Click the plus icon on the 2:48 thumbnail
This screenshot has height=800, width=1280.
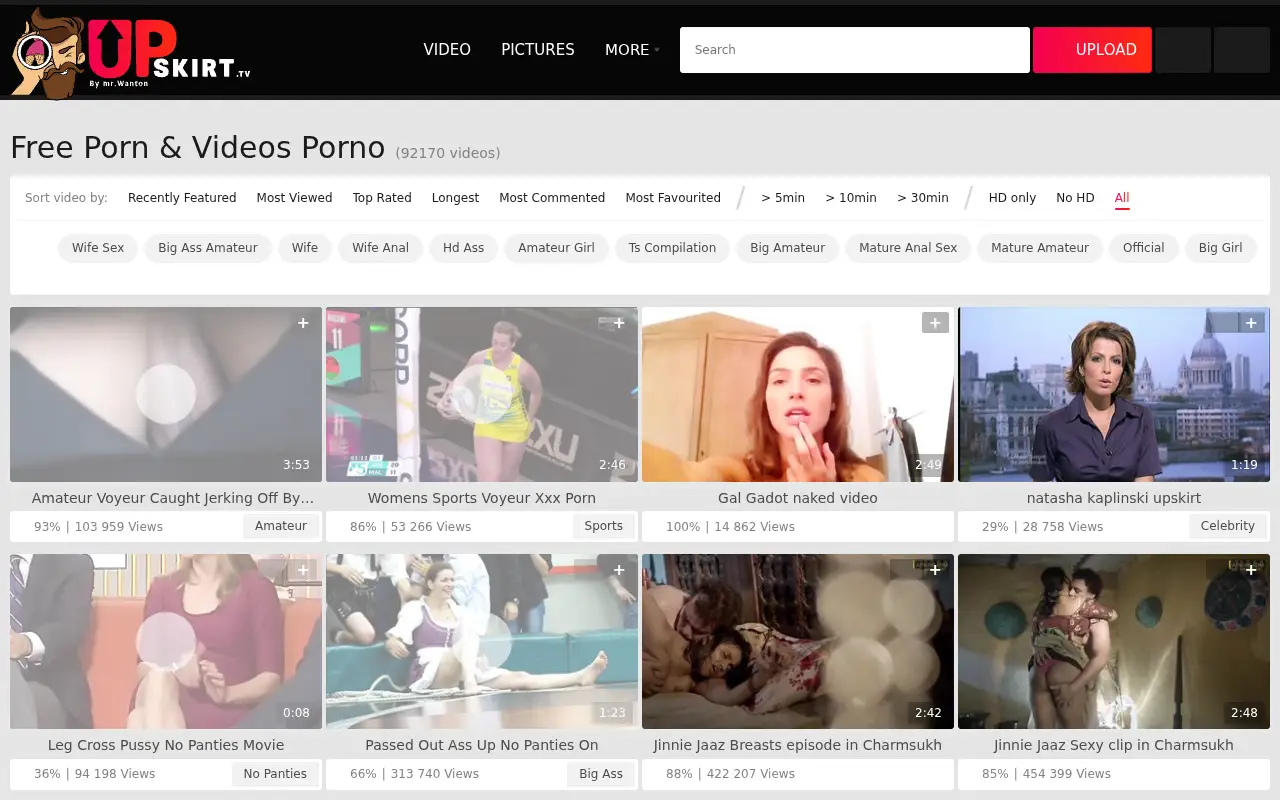tap(1251, 570)
